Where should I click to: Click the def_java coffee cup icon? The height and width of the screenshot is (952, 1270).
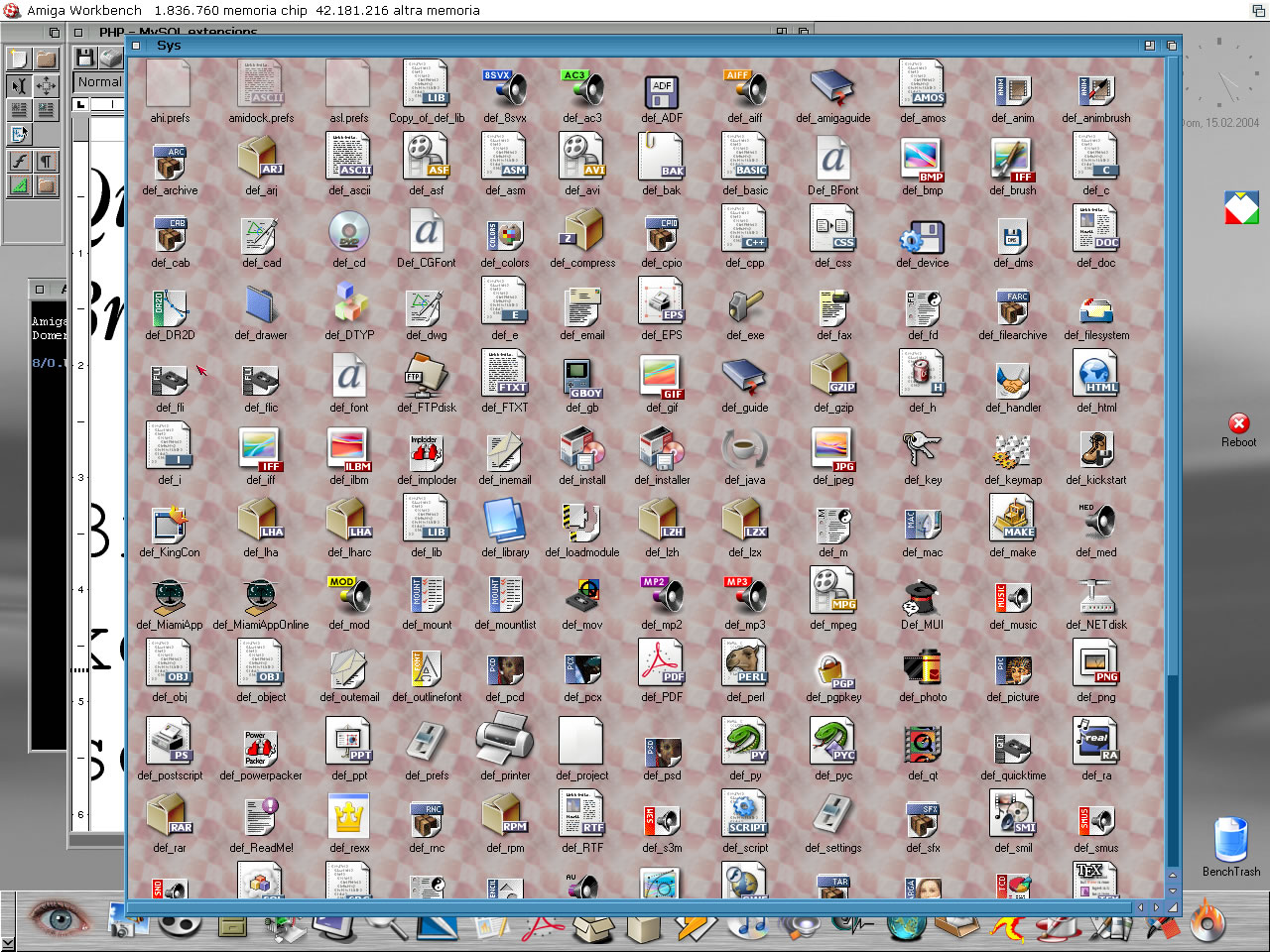click(x=744, y=449)
